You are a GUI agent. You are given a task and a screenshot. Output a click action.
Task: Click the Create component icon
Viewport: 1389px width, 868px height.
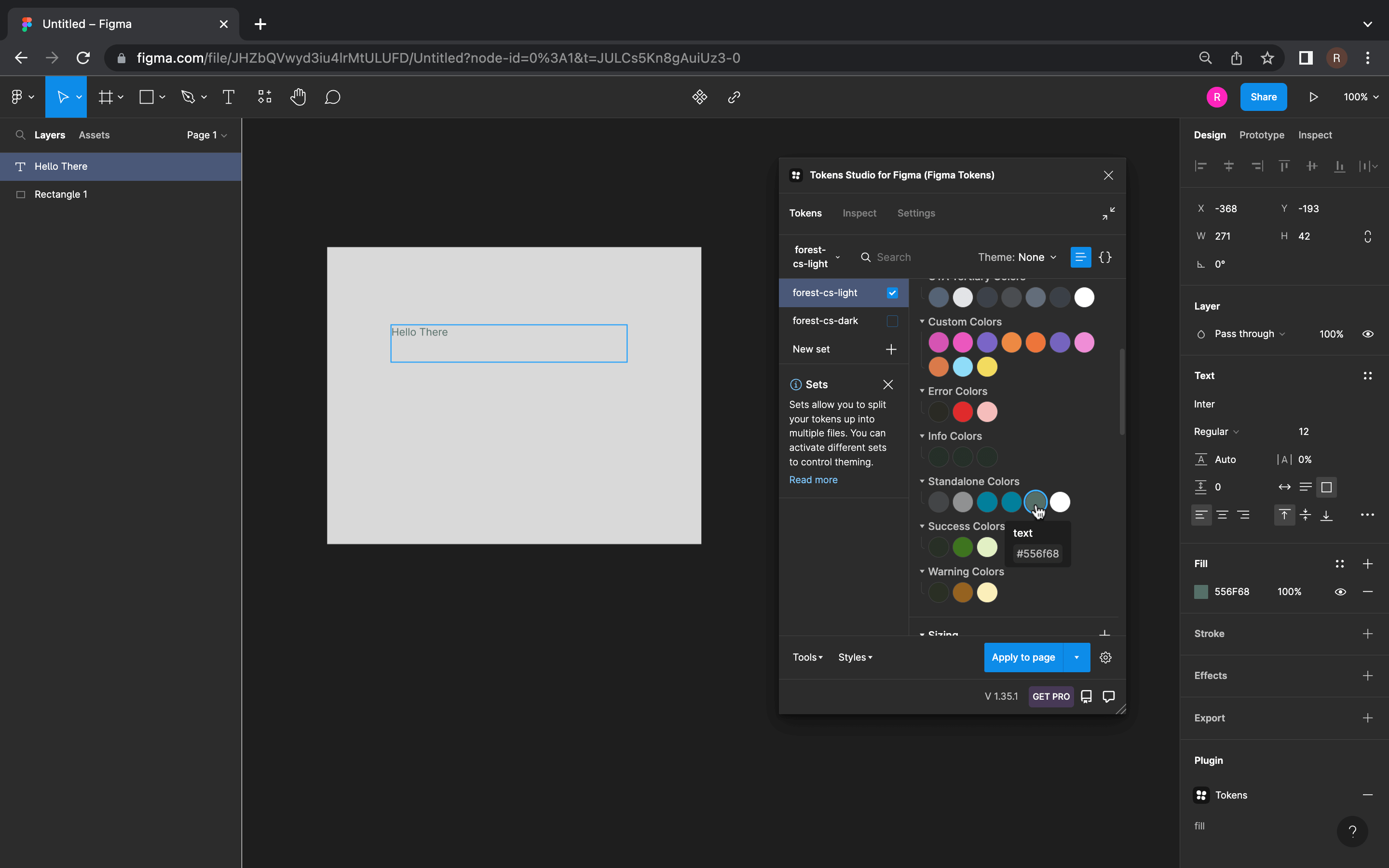pos(700,97)
